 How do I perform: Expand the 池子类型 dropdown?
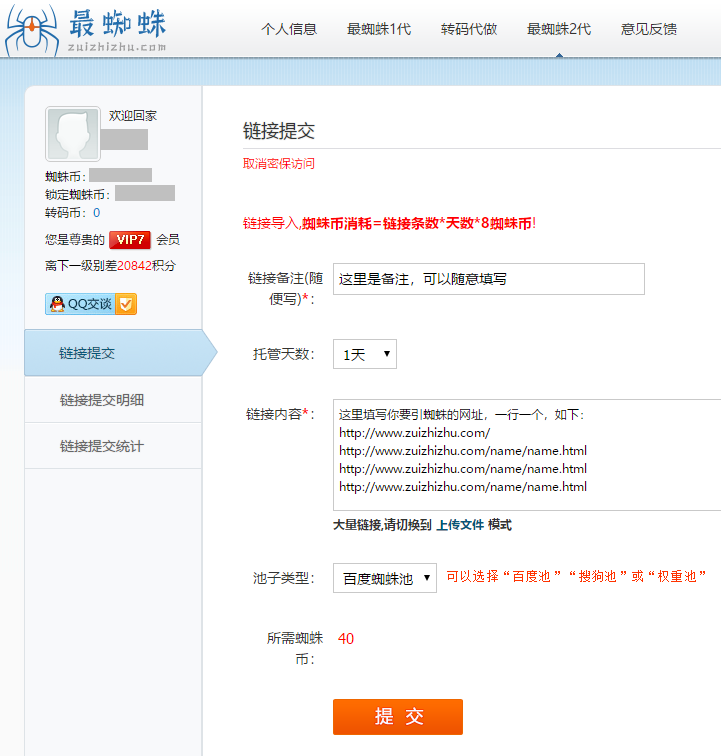click(x=384, y=578)
